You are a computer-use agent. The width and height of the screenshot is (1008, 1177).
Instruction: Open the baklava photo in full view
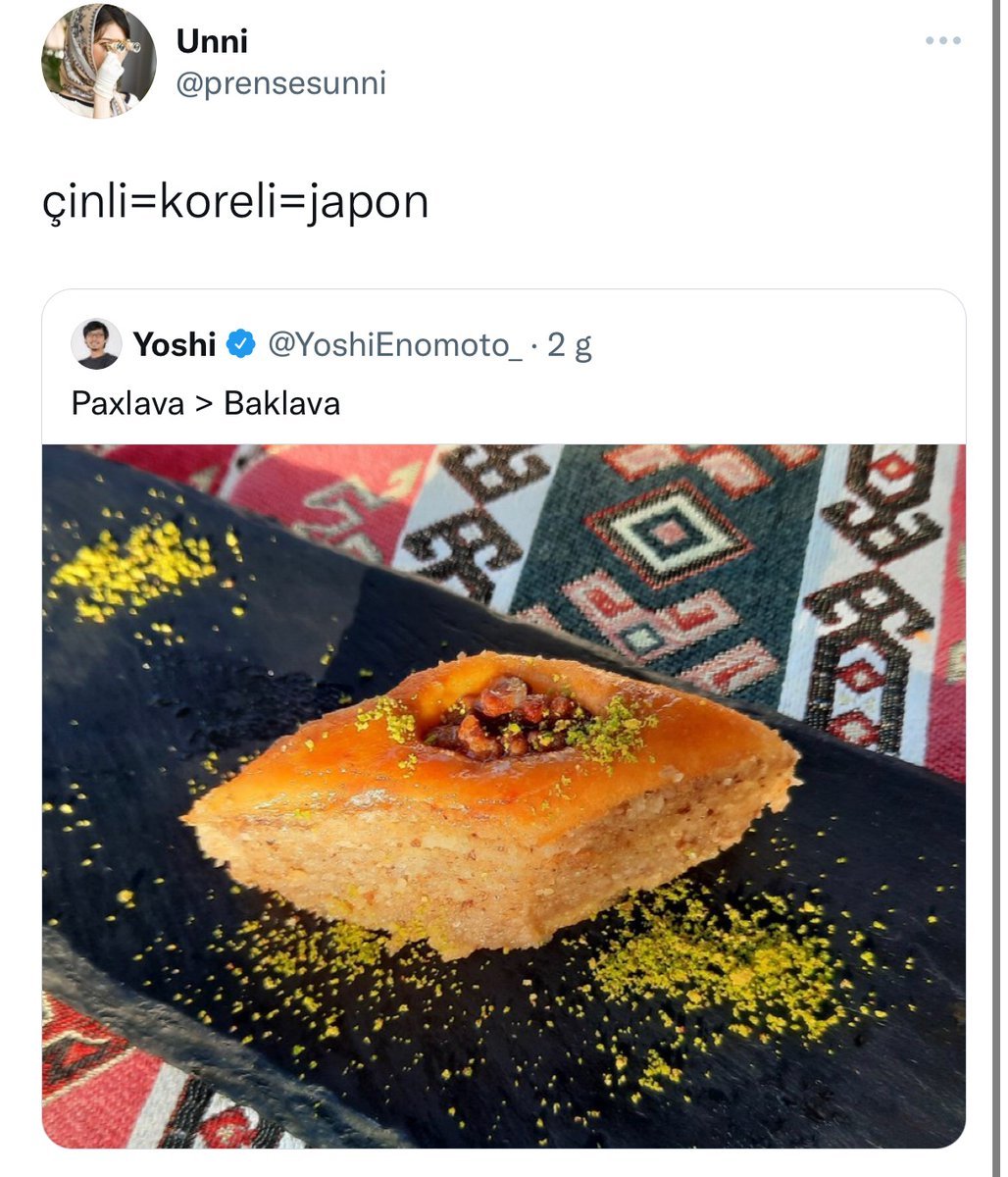point(504,796)
